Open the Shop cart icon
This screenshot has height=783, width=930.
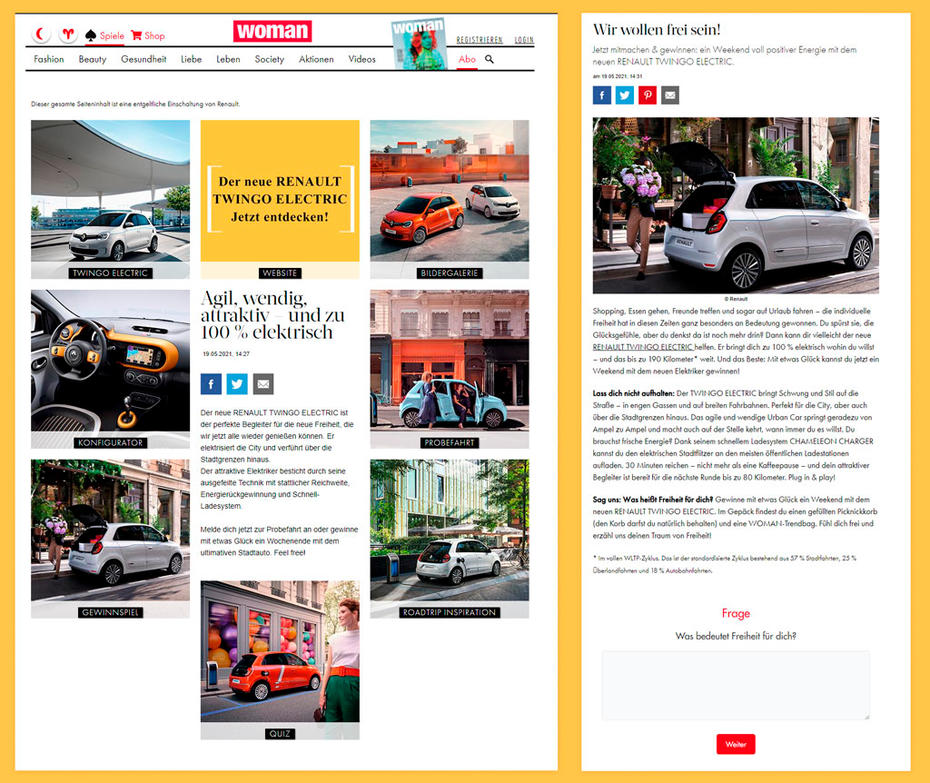point(136,36)
